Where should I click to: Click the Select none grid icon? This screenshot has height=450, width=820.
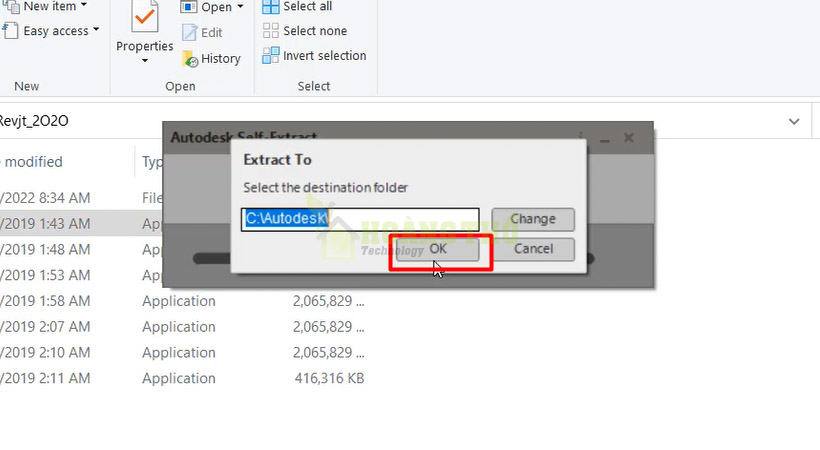(270, 31)
